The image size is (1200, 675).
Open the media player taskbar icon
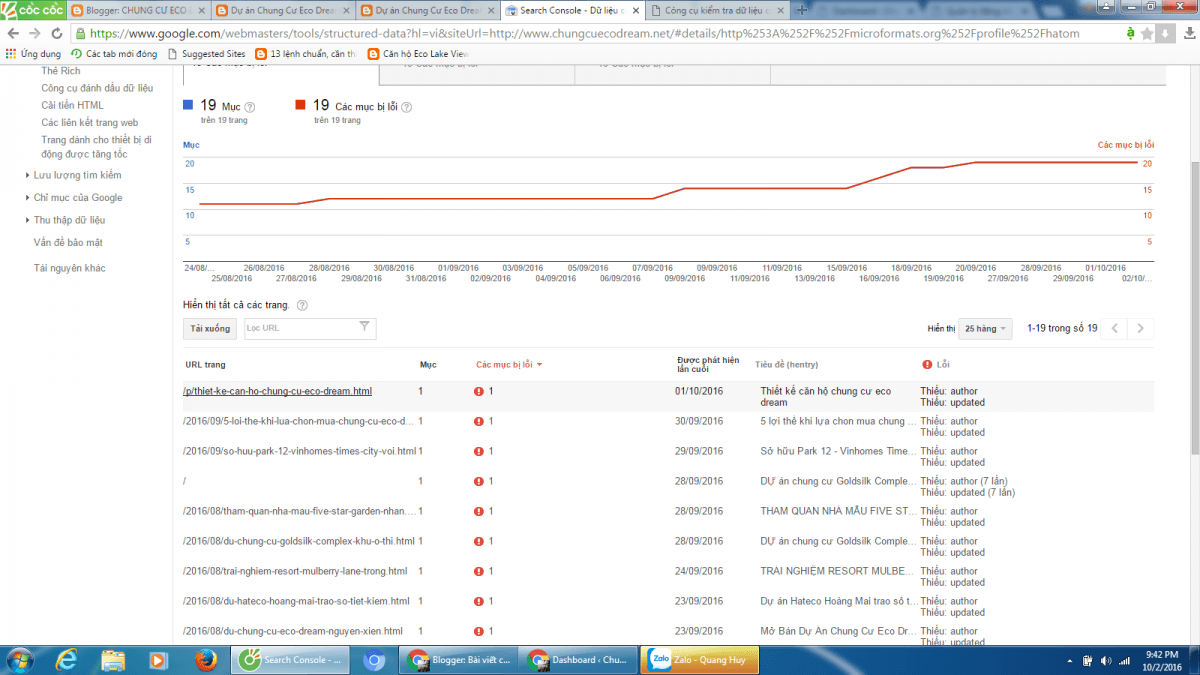(157, 660)
